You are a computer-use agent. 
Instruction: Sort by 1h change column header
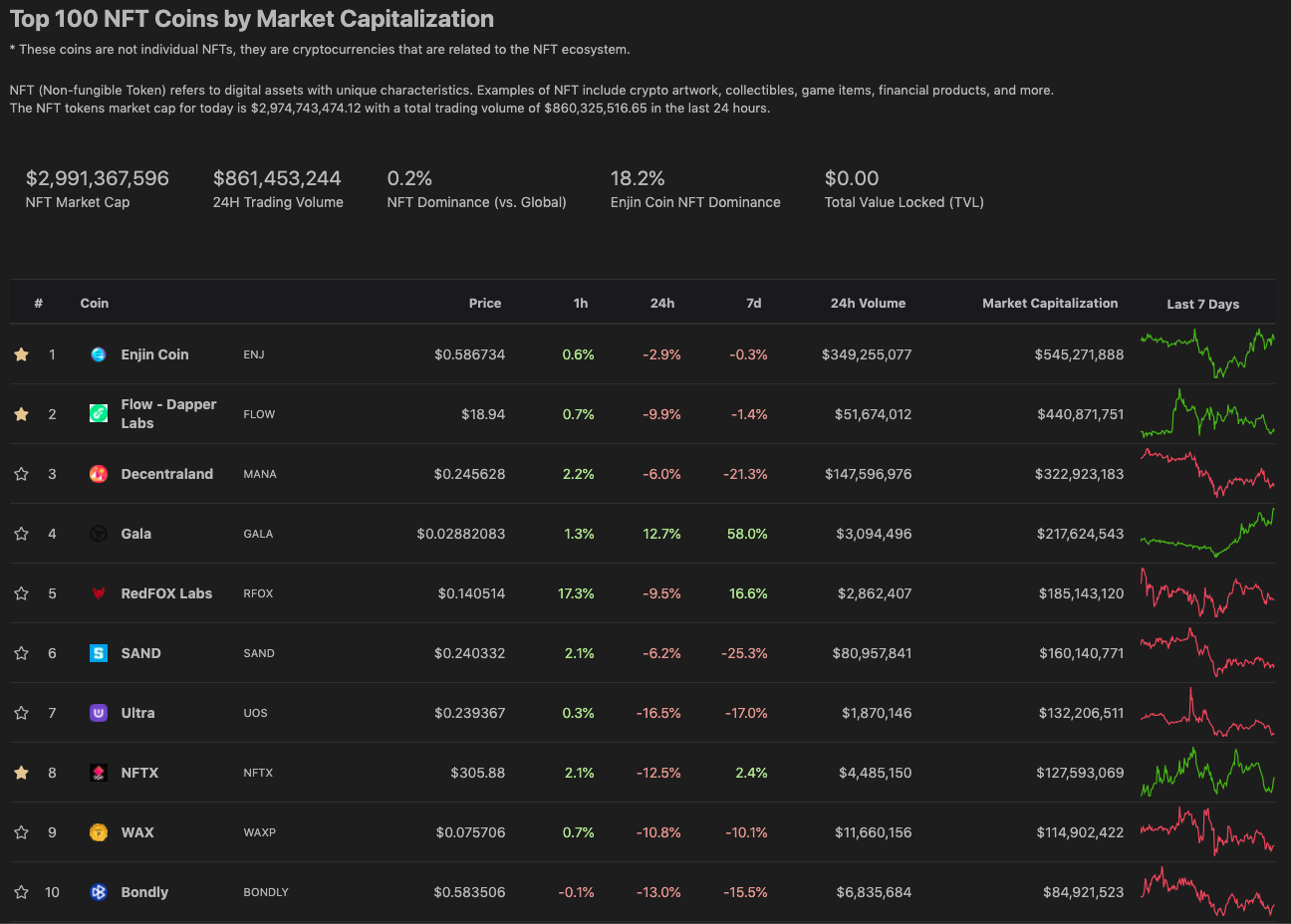click(x=581, y=304)
